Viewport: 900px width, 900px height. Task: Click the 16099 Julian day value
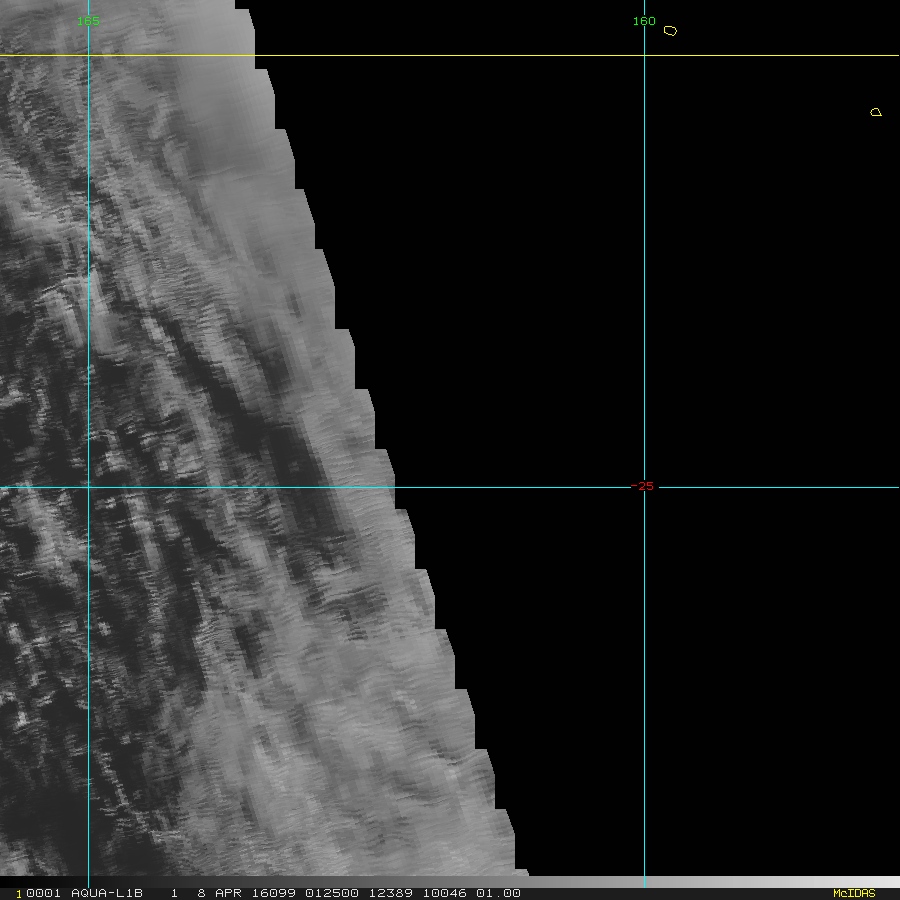(274, 893)
